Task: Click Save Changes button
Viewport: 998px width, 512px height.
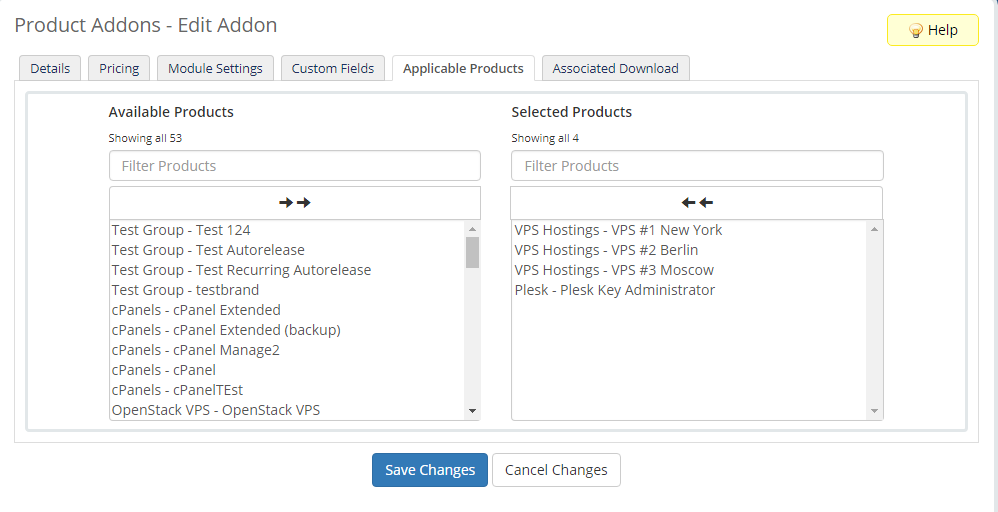Action: (x=430, y=470)
